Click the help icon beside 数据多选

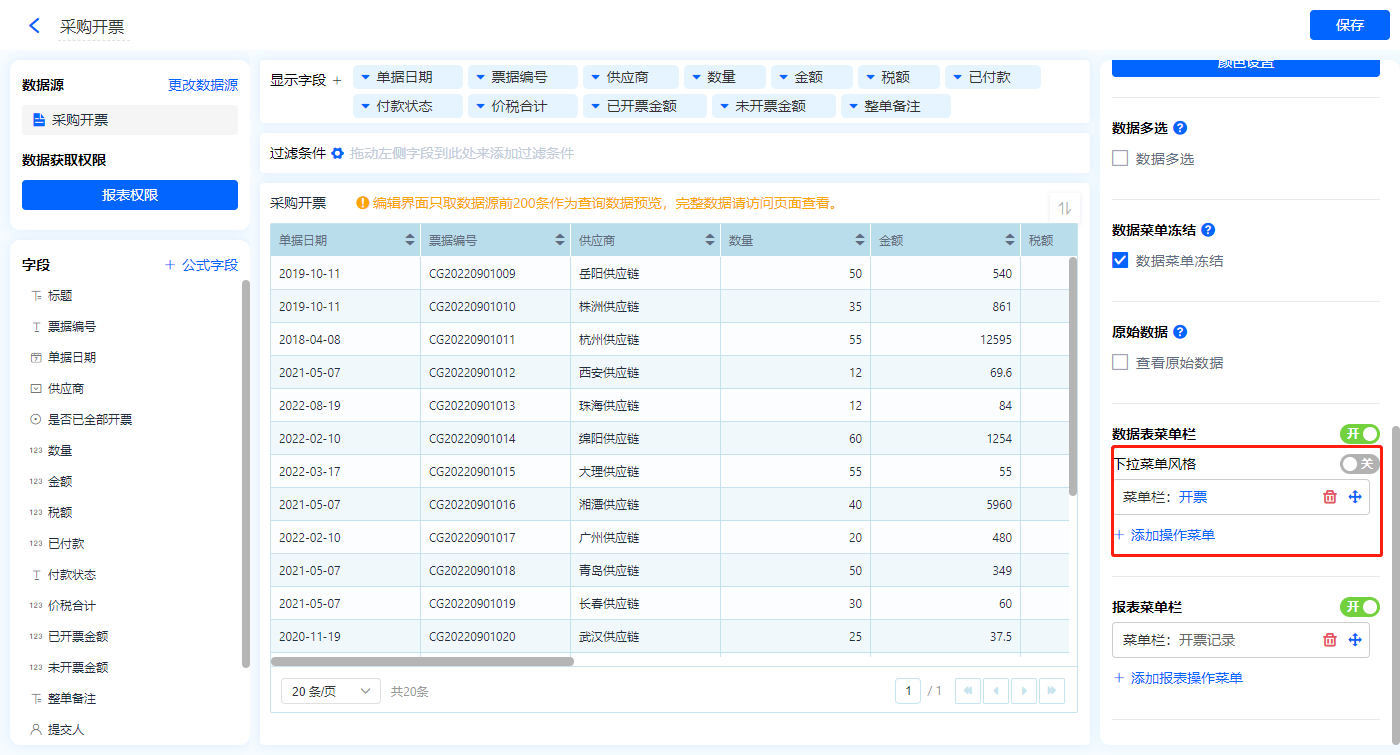[x=1180, y=128]
